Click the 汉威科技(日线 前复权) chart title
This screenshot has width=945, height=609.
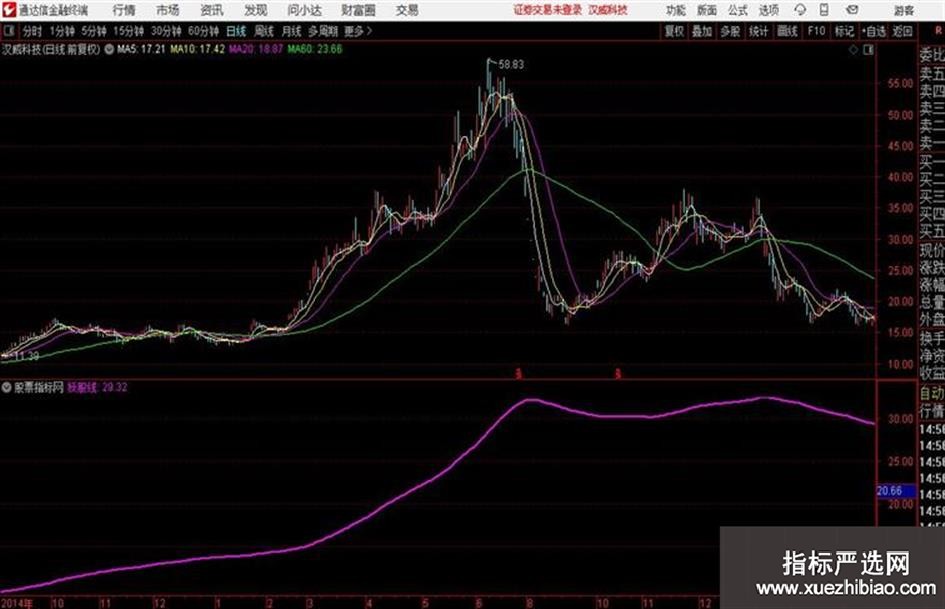click(51, 49)
